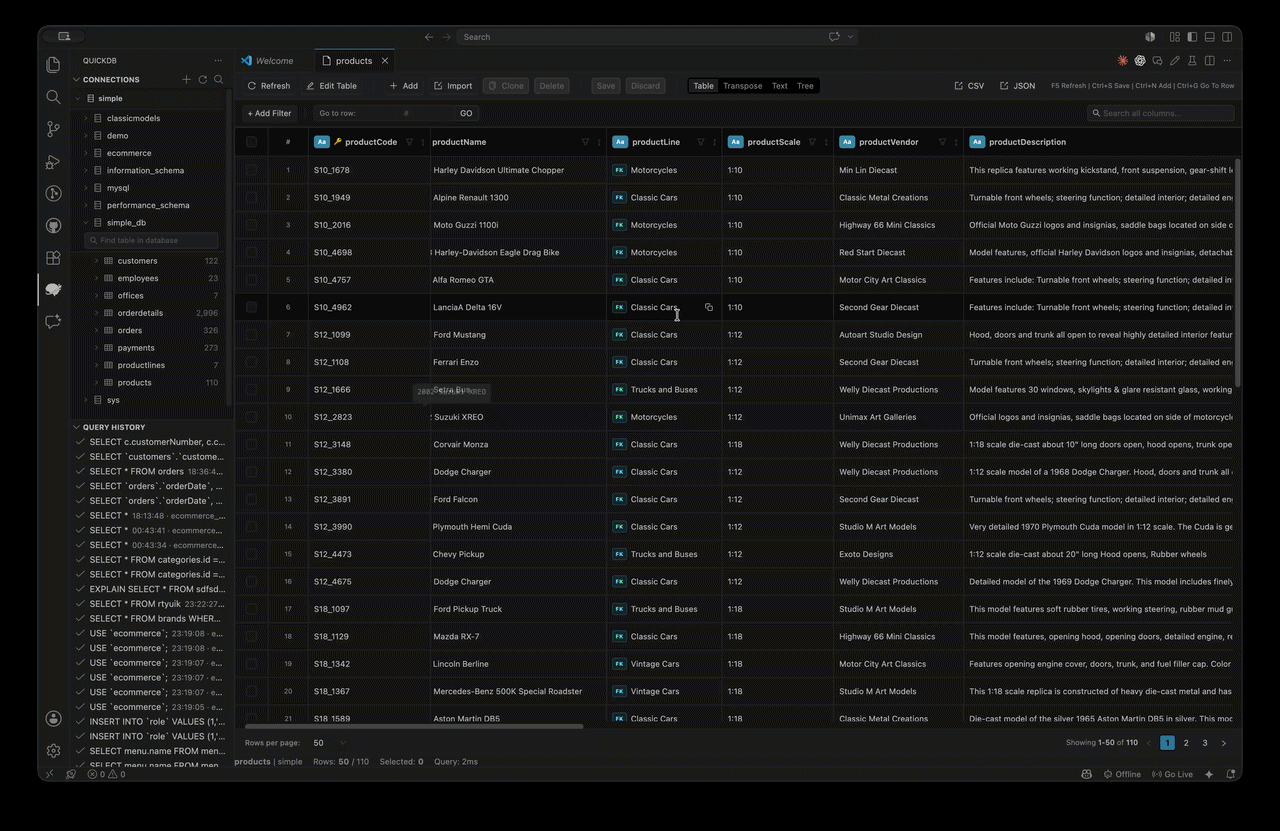Click the productName column filter icon
Screen dimensions: 1280x831
[x=585, y=142]
